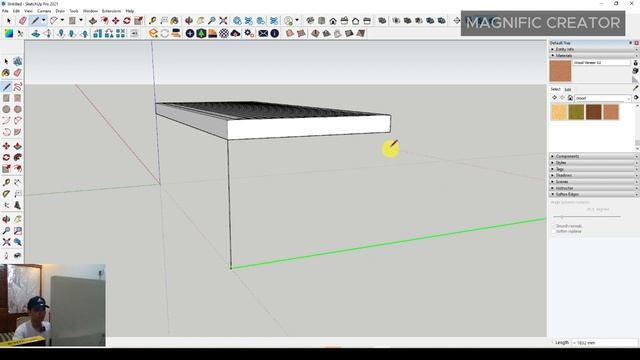
Task: Select the Eraser tool in top toolbar
Action: click(23, 20)
